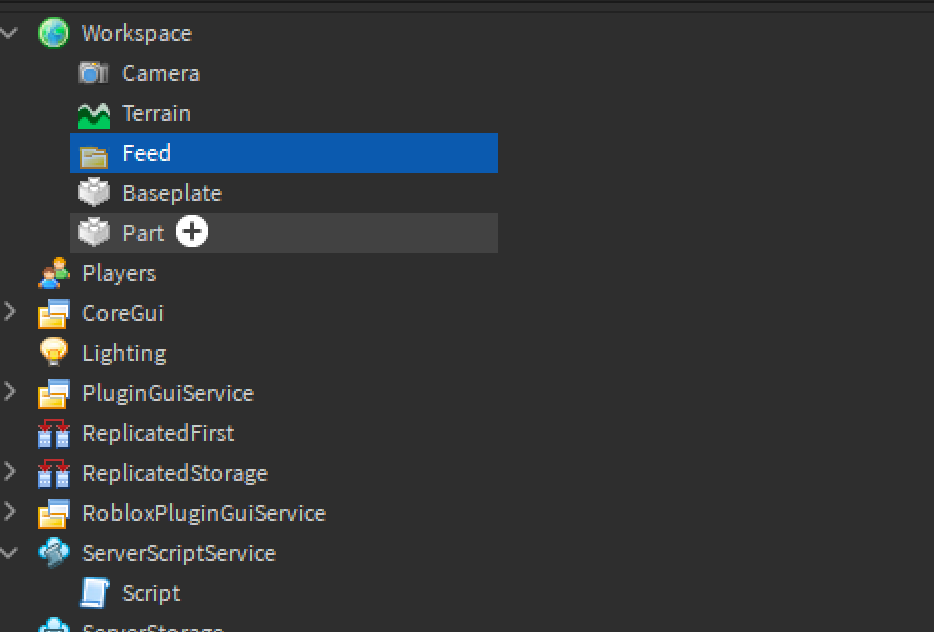Click the Players service icon
934x632 pixels.
[x=53, y=273]
